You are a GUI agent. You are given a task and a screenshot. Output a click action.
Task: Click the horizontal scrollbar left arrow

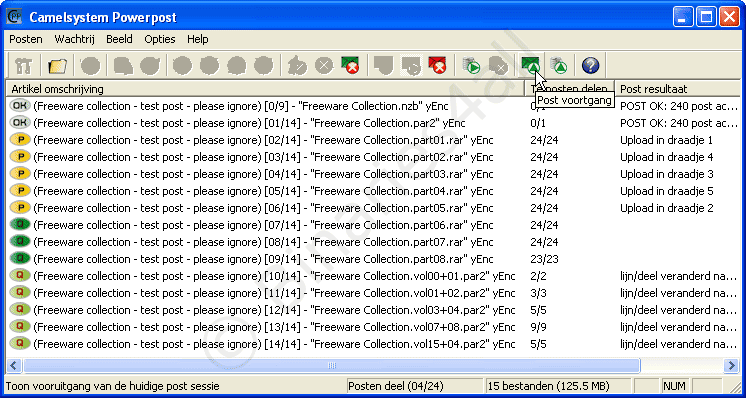pyautogui.click(x=14, y=365)
